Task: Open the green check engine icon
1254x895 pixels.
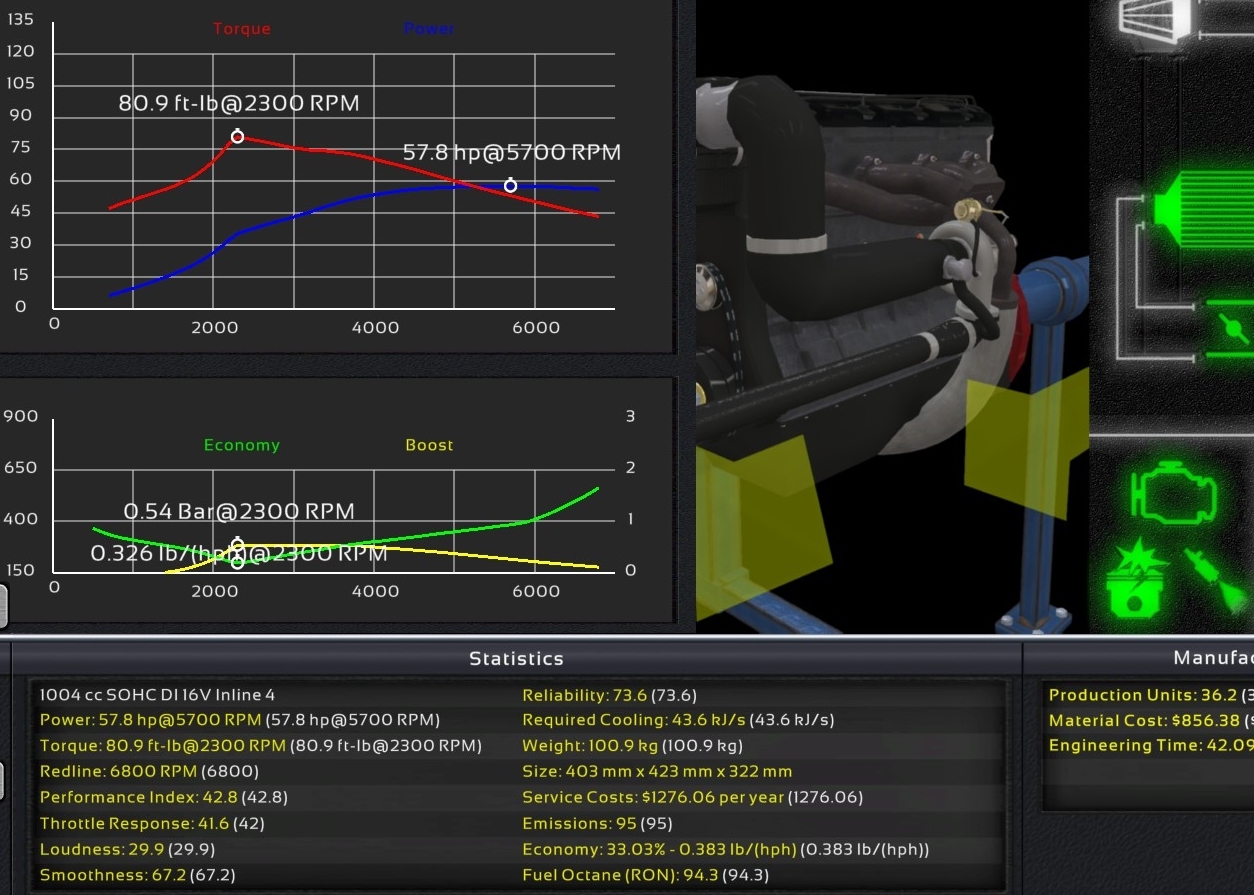Action: [x=1174, y=489]
